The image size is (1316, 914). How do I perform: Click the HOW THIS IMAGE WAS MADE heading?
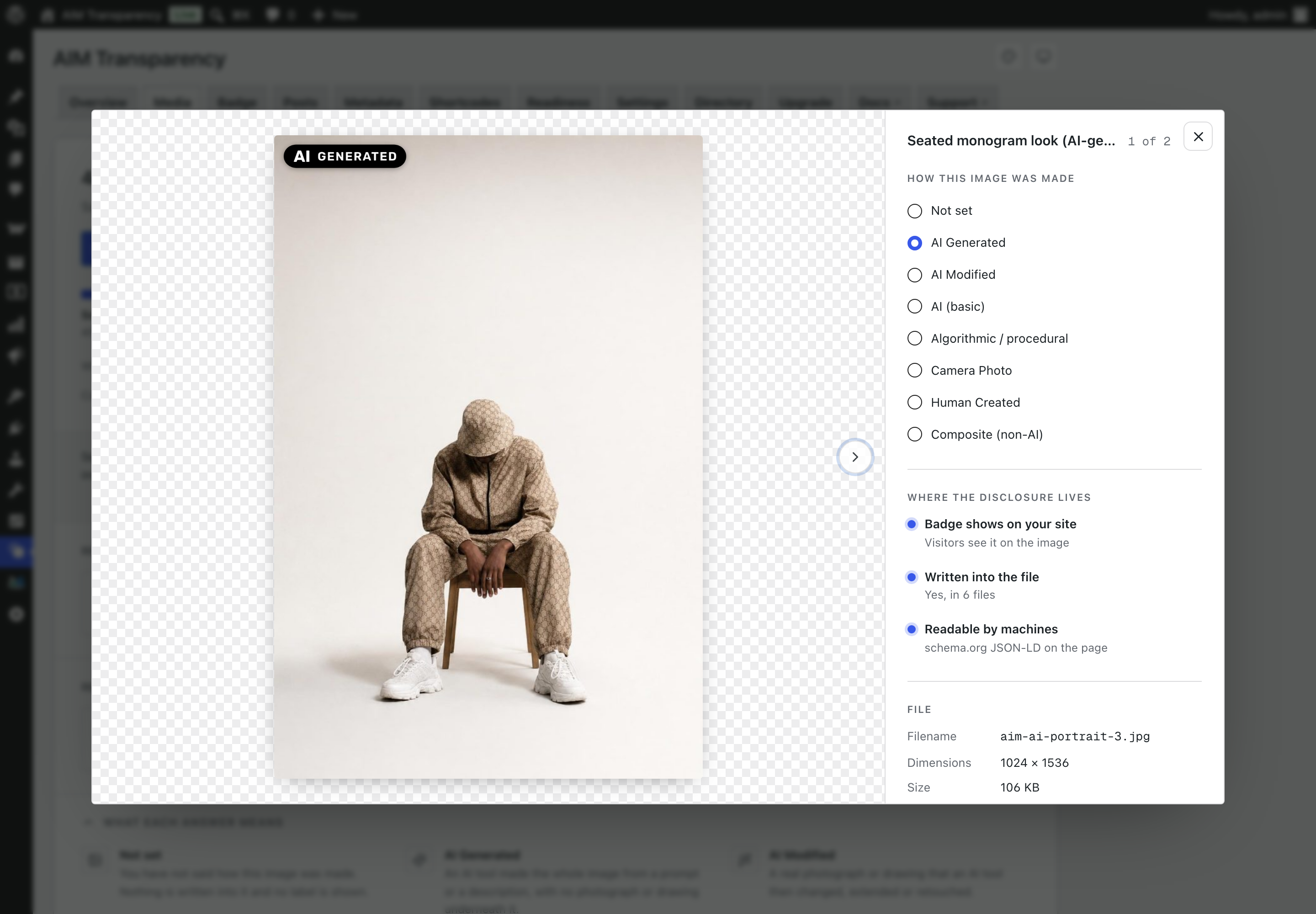(990, 179)
